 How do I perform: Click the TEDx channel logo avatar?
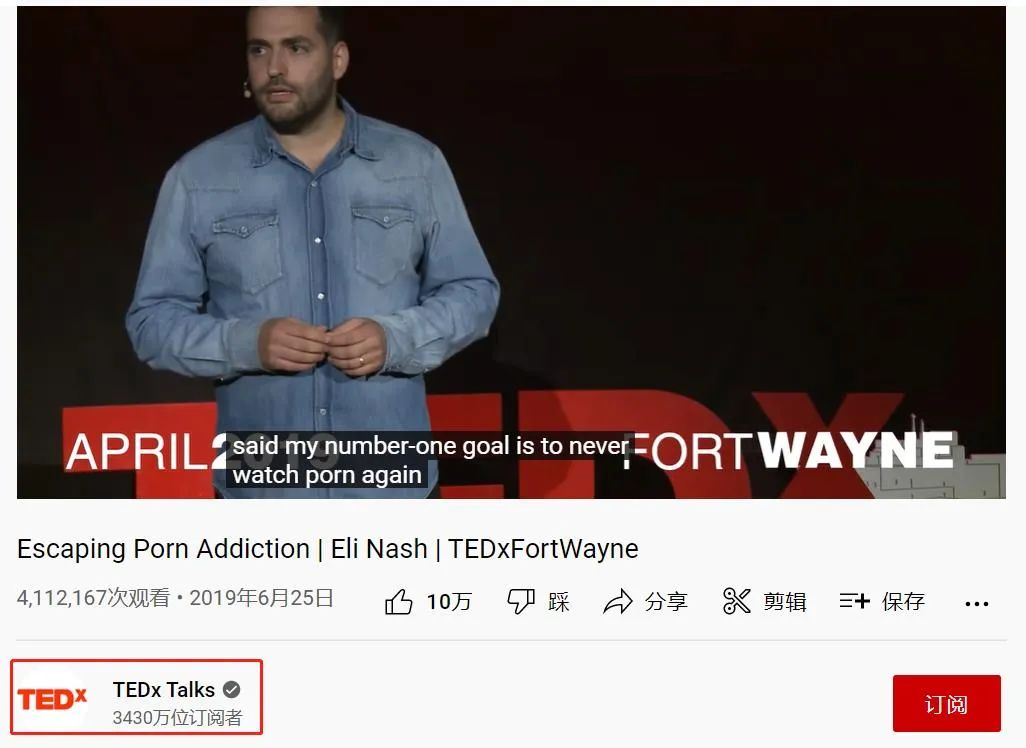pyautogui.click(x=52, y=699)
